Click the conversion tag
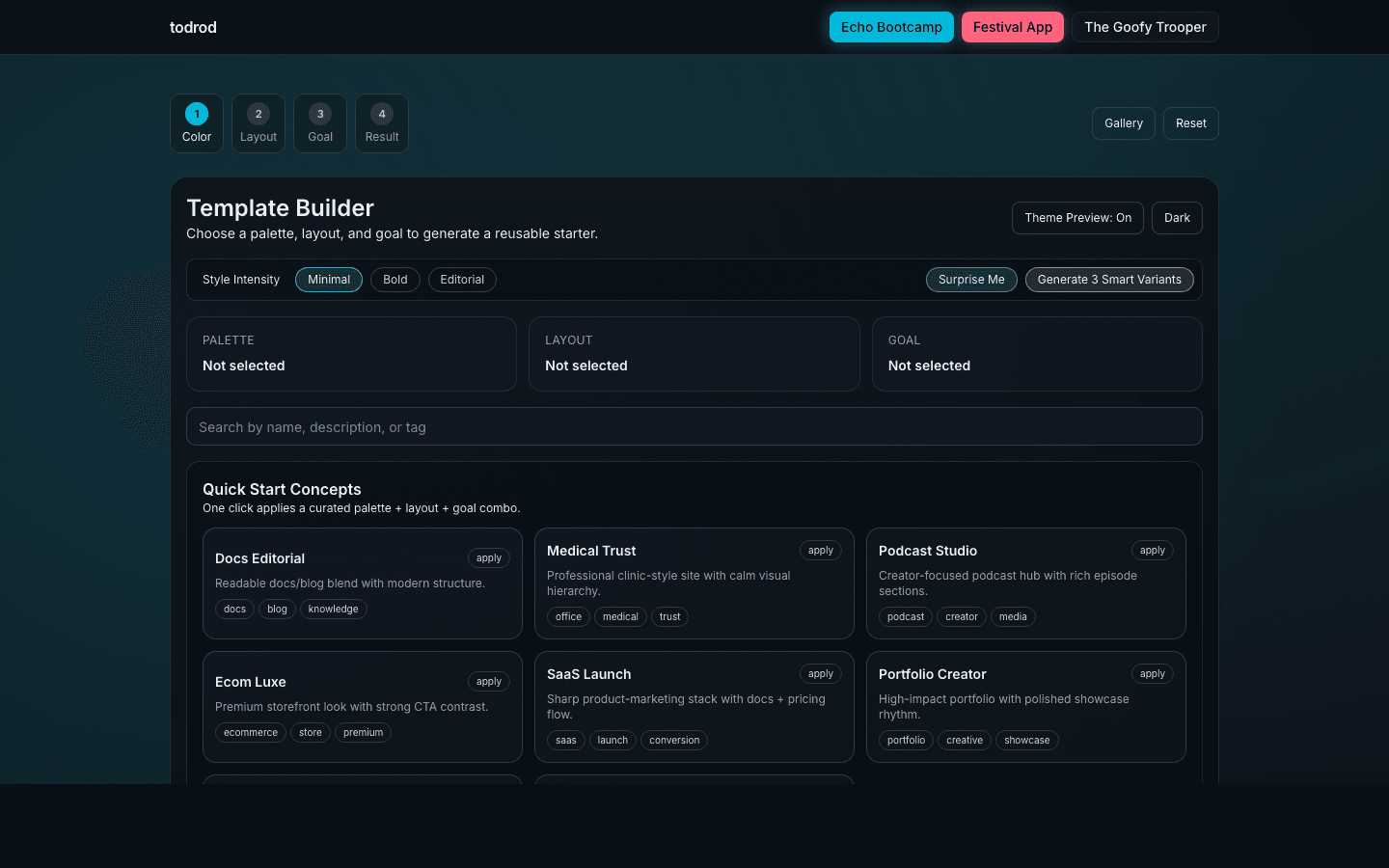The height and width of the screenshot is (868, 1389). point(674,741)
